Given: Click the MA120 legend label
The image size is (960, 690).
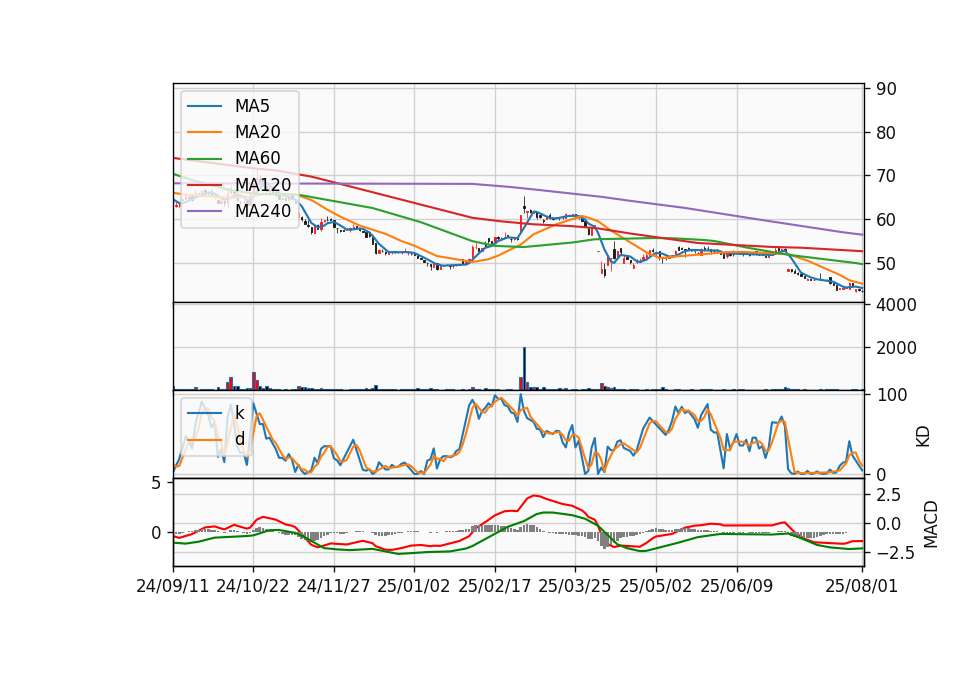Looking at the screenshot, I should pos(263,184).
